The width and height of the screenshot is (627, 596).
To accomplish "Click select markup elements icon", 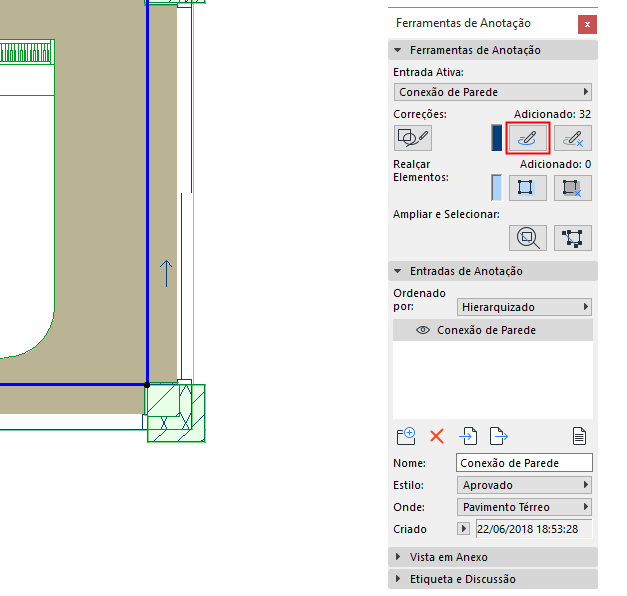I will pos(573,238).
